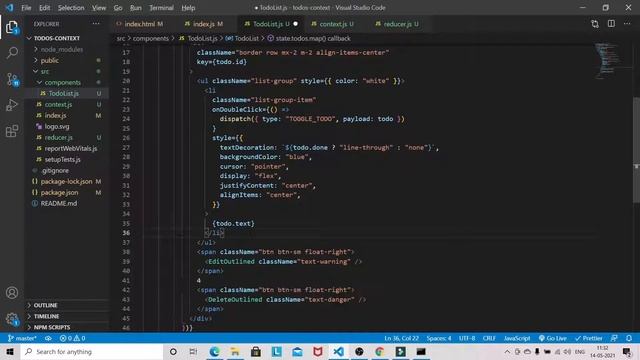This screenshot has width=640, height=360.
Task: Open README.md in the explorer
Action: (x=58, y=203)
